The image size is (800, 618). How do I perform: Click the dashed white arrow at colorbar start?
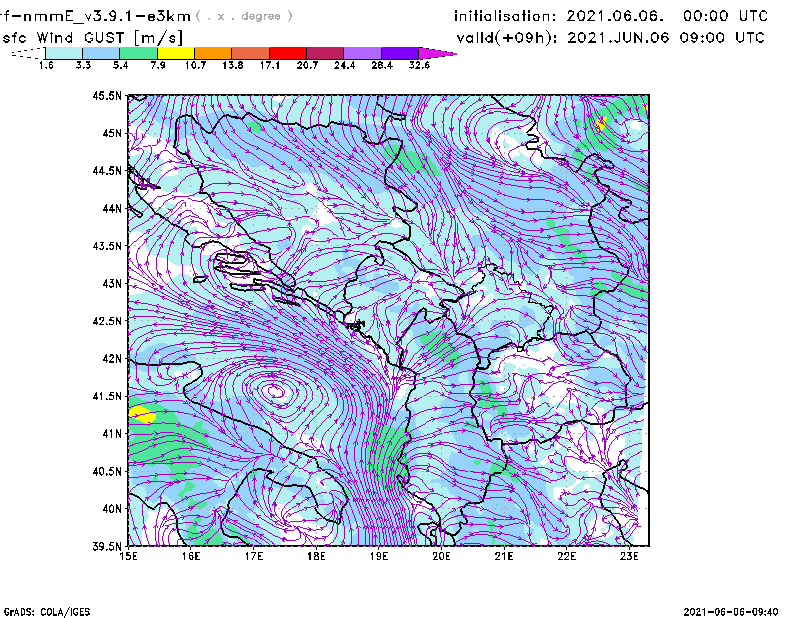point(28,53)
